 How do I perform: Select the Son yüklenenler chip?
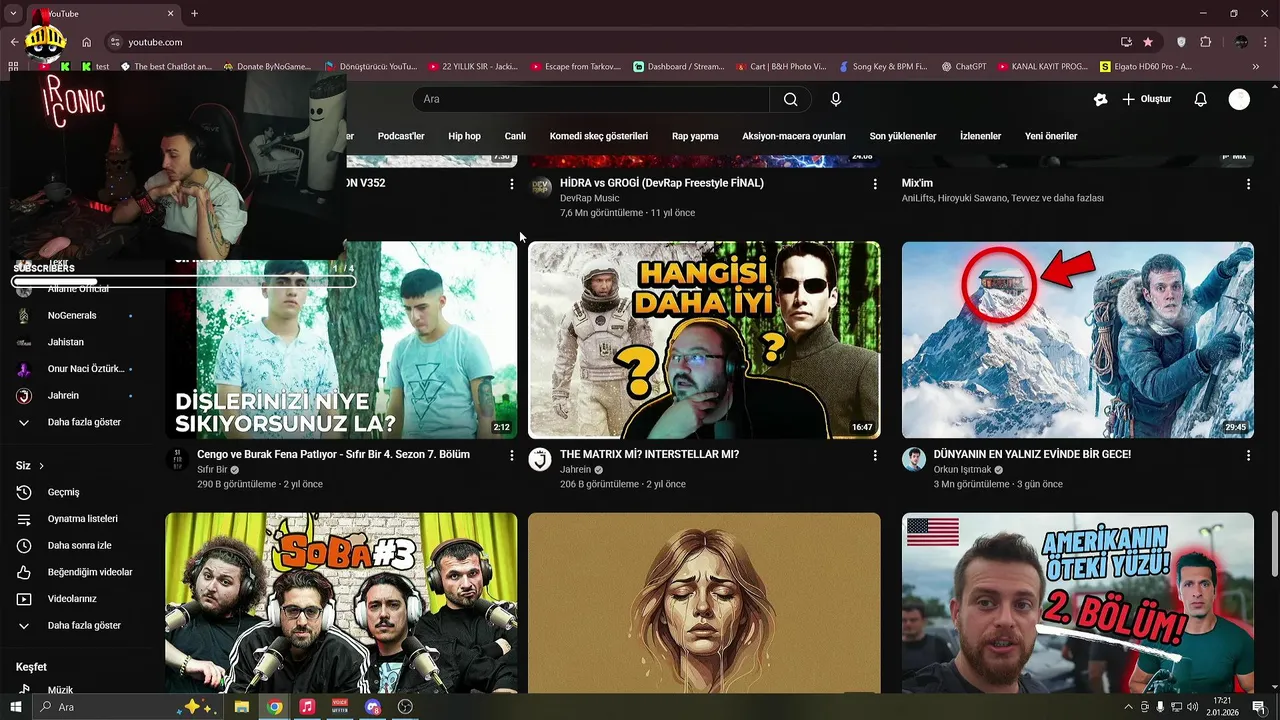[x=903, y=136]
